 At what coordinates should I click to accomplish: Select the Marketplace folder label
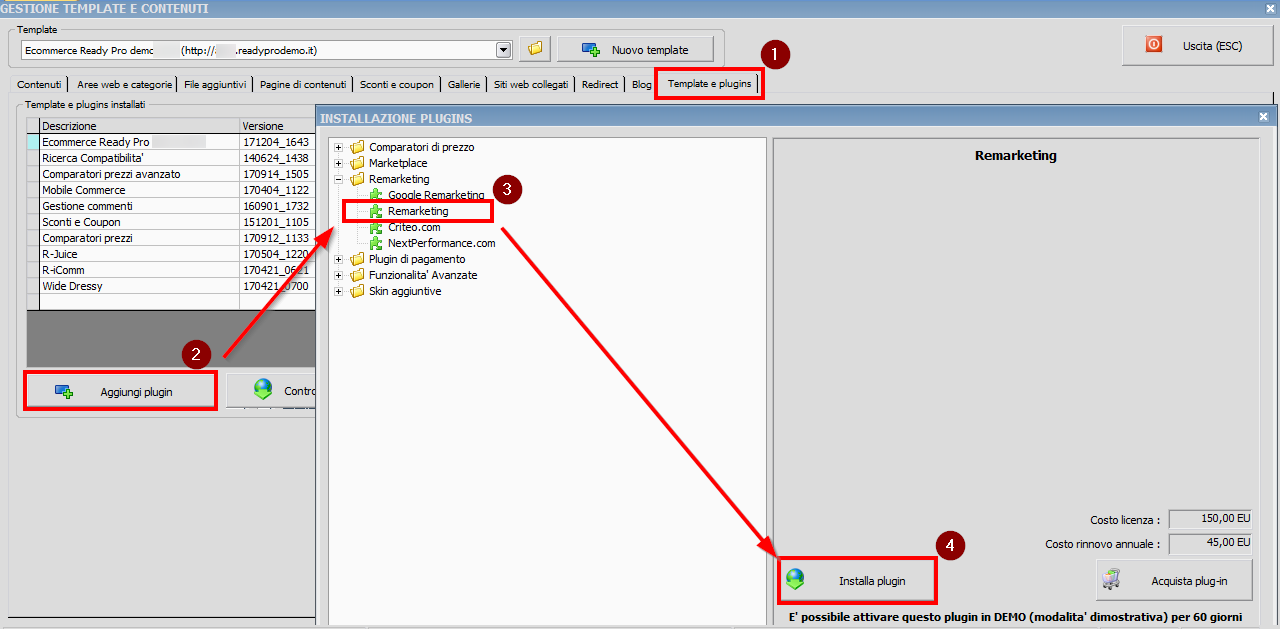pos(398,163)
